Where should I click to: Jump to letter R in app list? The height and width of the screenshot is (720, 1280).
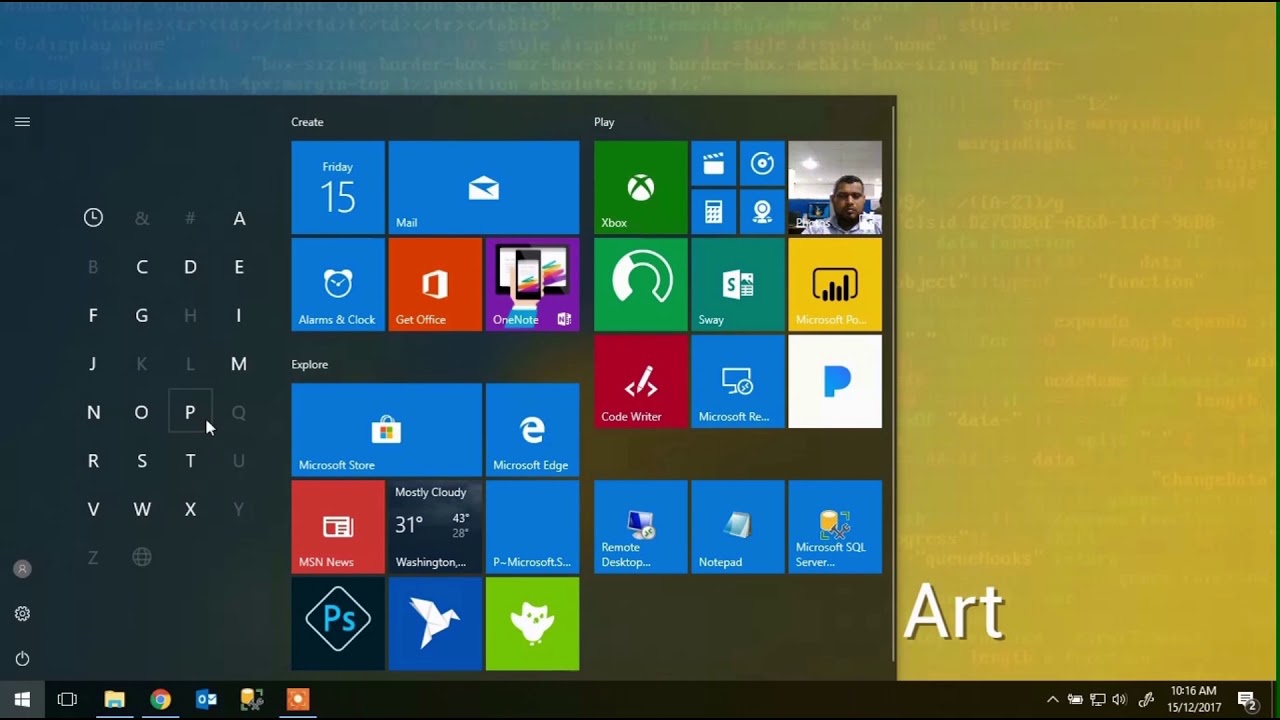(93, 461)
